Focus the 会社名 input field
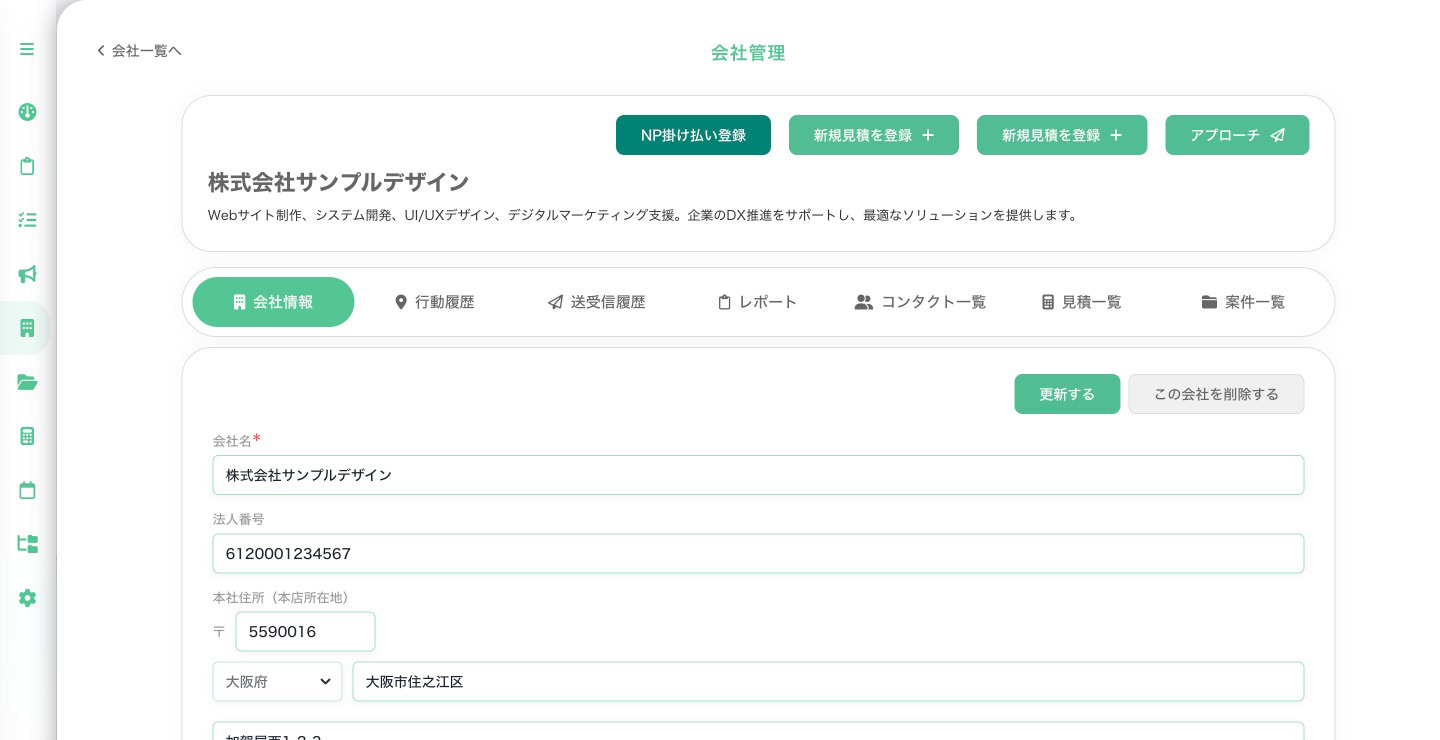 (758, 475)
